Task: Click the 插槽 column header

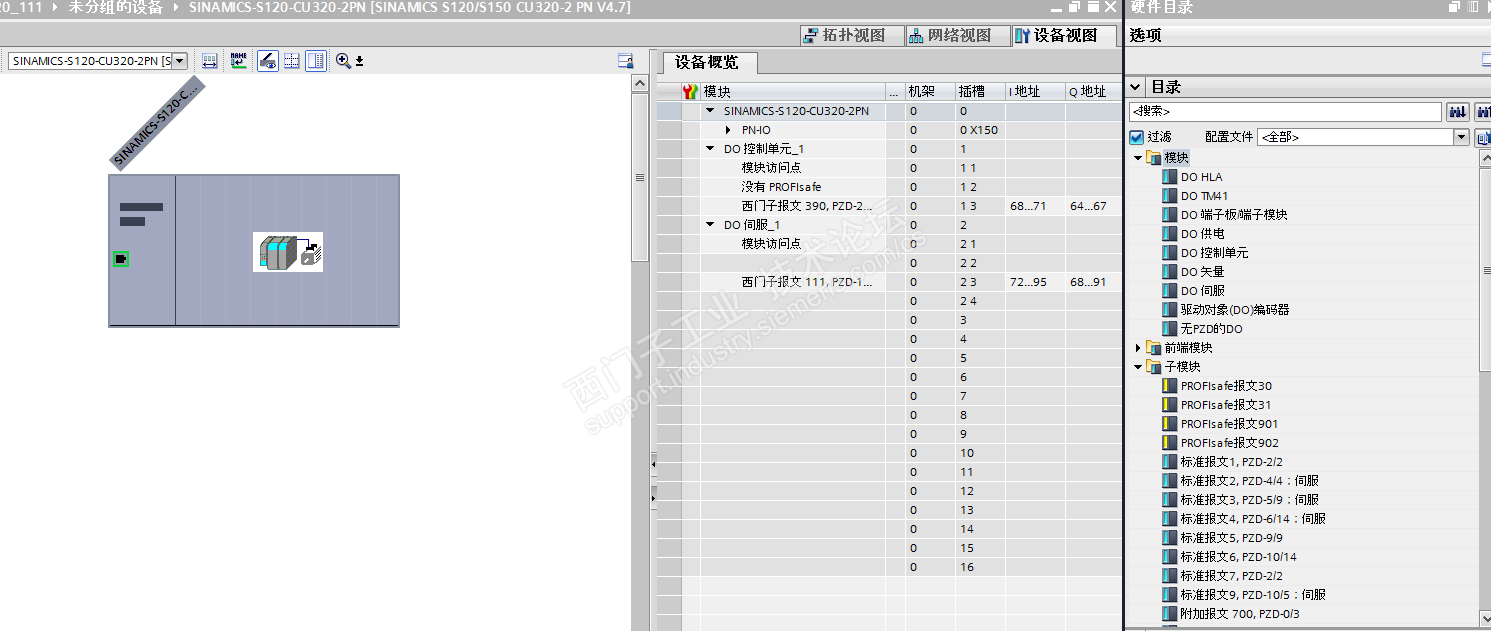Action: [979, 91]
